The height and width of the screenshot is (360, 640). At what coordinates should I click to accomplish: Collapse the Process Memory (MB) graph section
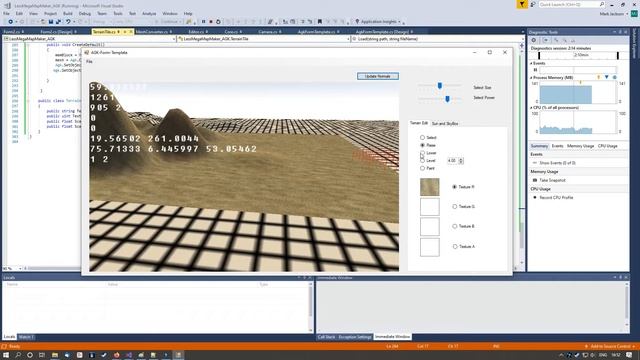click(x=531, y=77)
